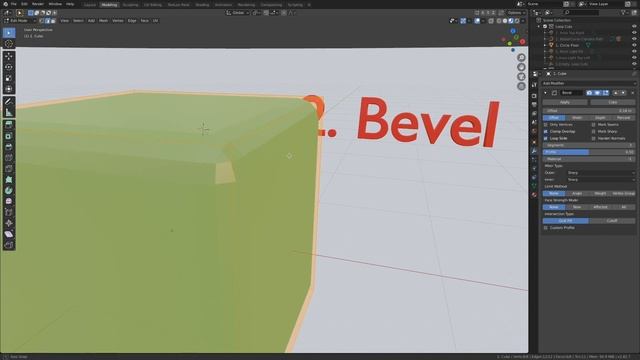
Task: Select the Scale tool
Action: click(9, 78)
